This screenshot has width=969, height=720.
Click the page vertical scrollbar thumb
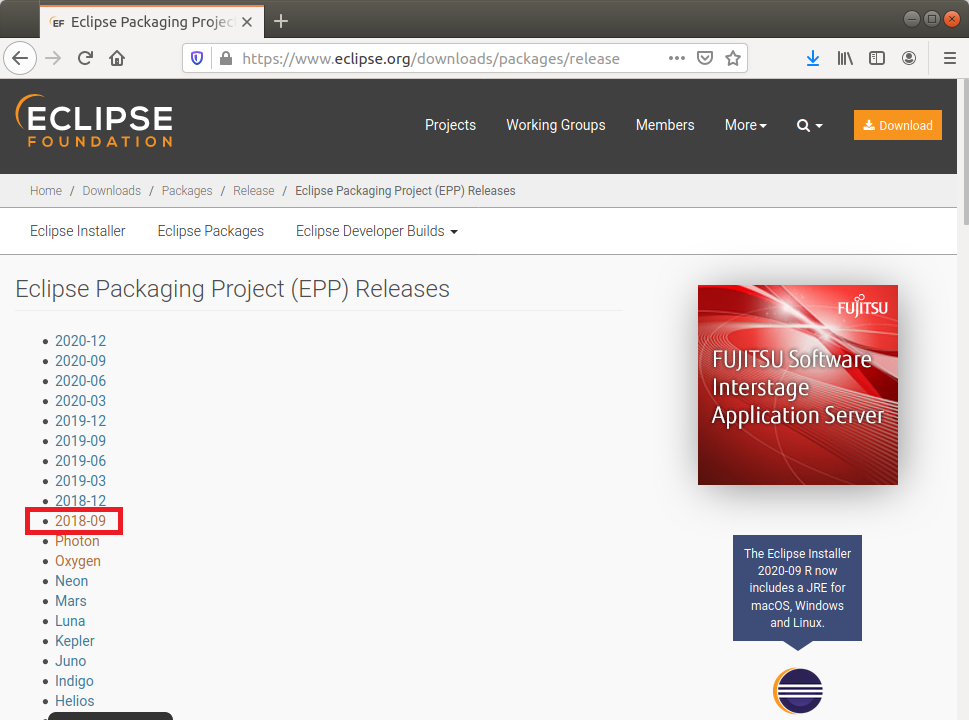[965, 151]
